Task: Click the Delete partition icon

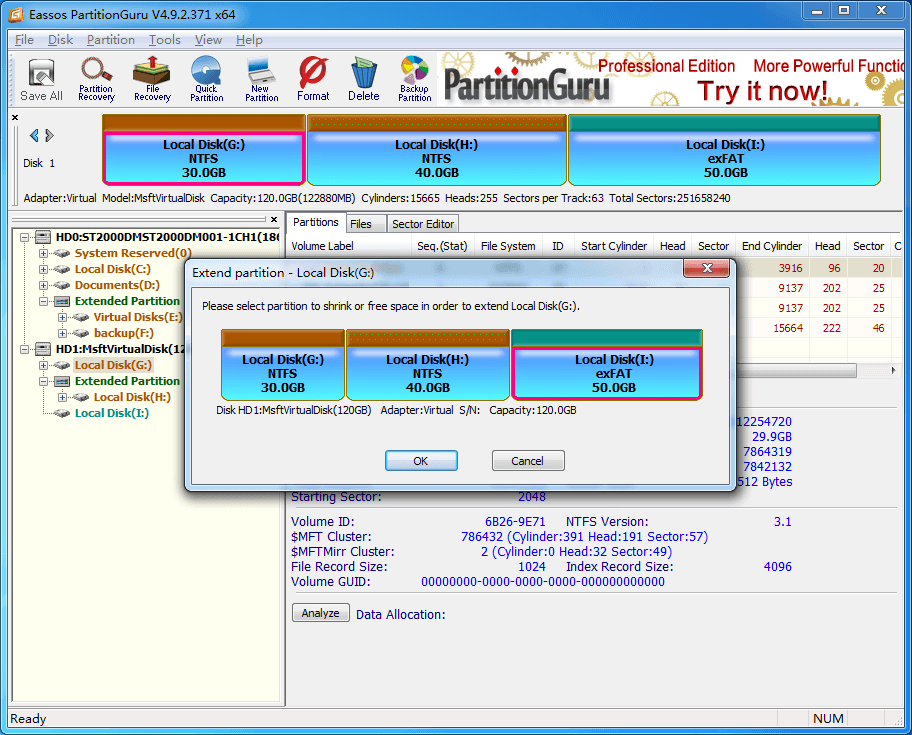Action: [364, 80]
